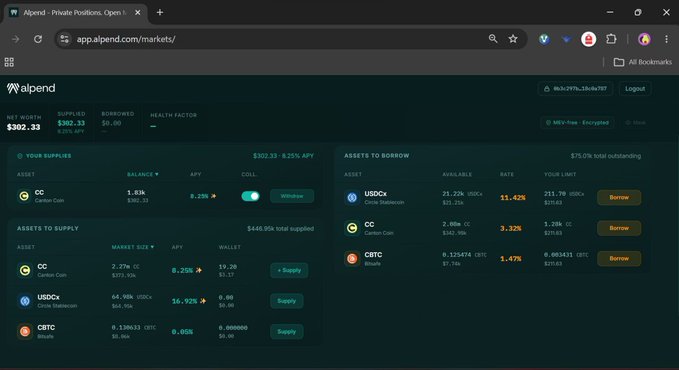The height and width of the screenshot is (370, 679).
Task: Open site information icon in address bar
Action: 65,39
